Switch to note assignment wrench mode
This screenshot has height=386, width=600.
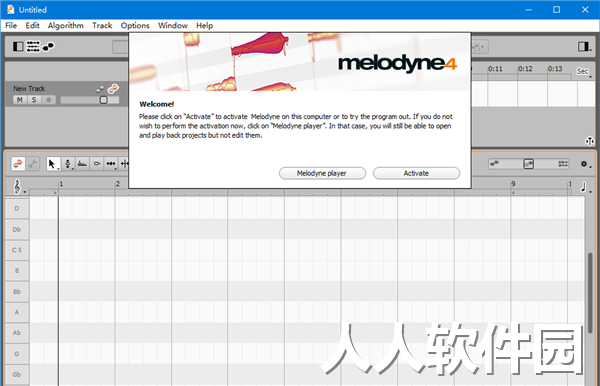click(x=33, y=164)
